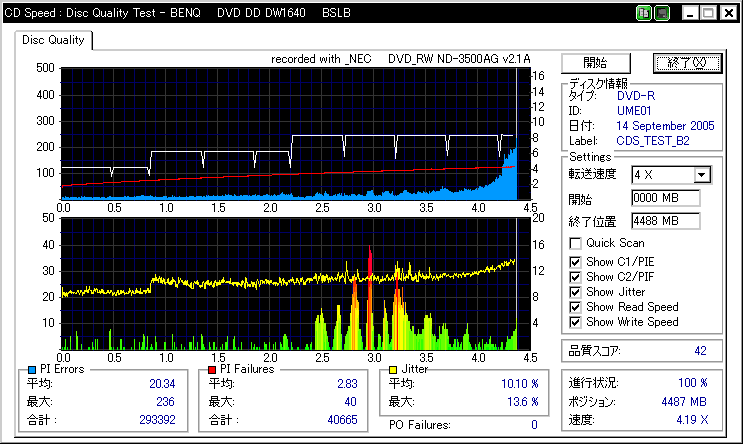Click the upper PI Errors graph area
This screenshot has height=444, width=743.
point(295,134)
